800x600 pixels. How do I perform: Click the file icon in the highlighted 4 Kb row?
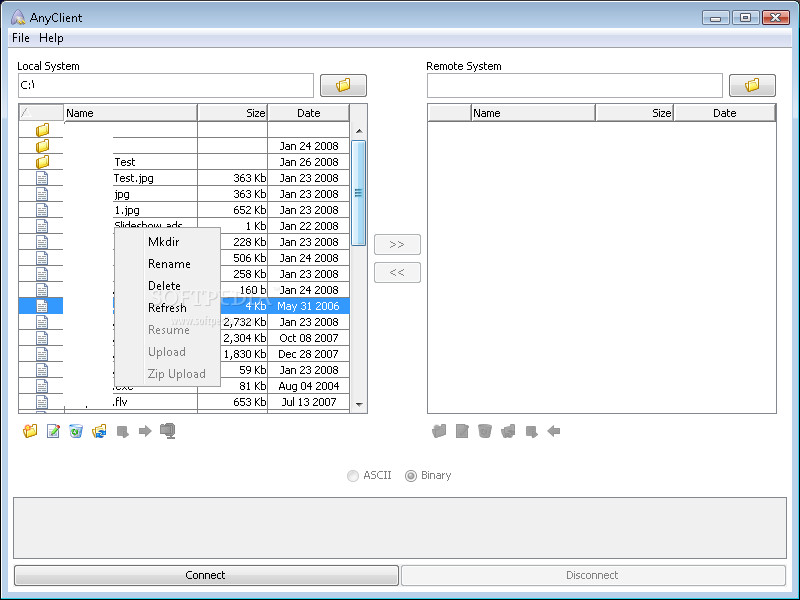pos(42,306)
